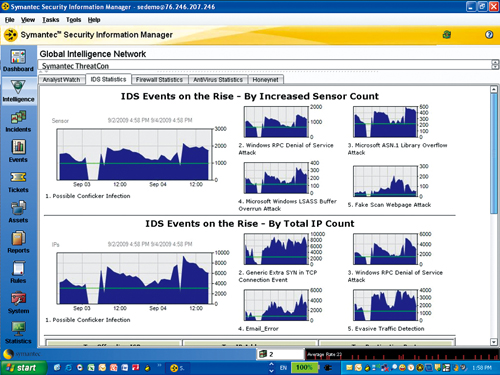
Task: Click the '5. Evasive Traffic Detection' caption
Action: (386, 329)
